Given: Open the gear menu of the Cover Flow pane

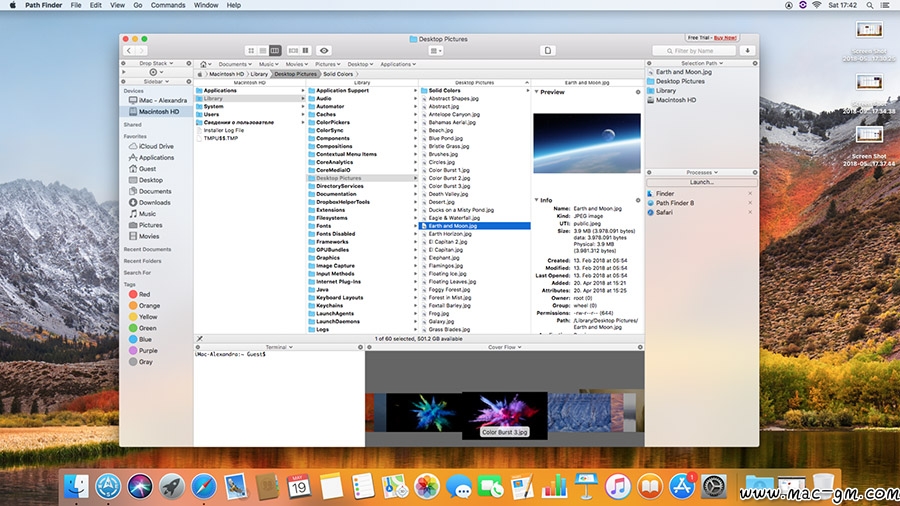Looking at the screenshot, I should [640, 347].
